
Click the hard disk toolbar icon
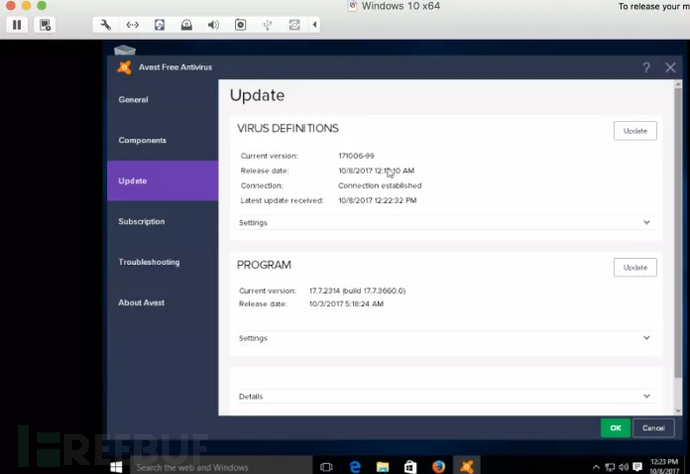click(x=159, y=25)
